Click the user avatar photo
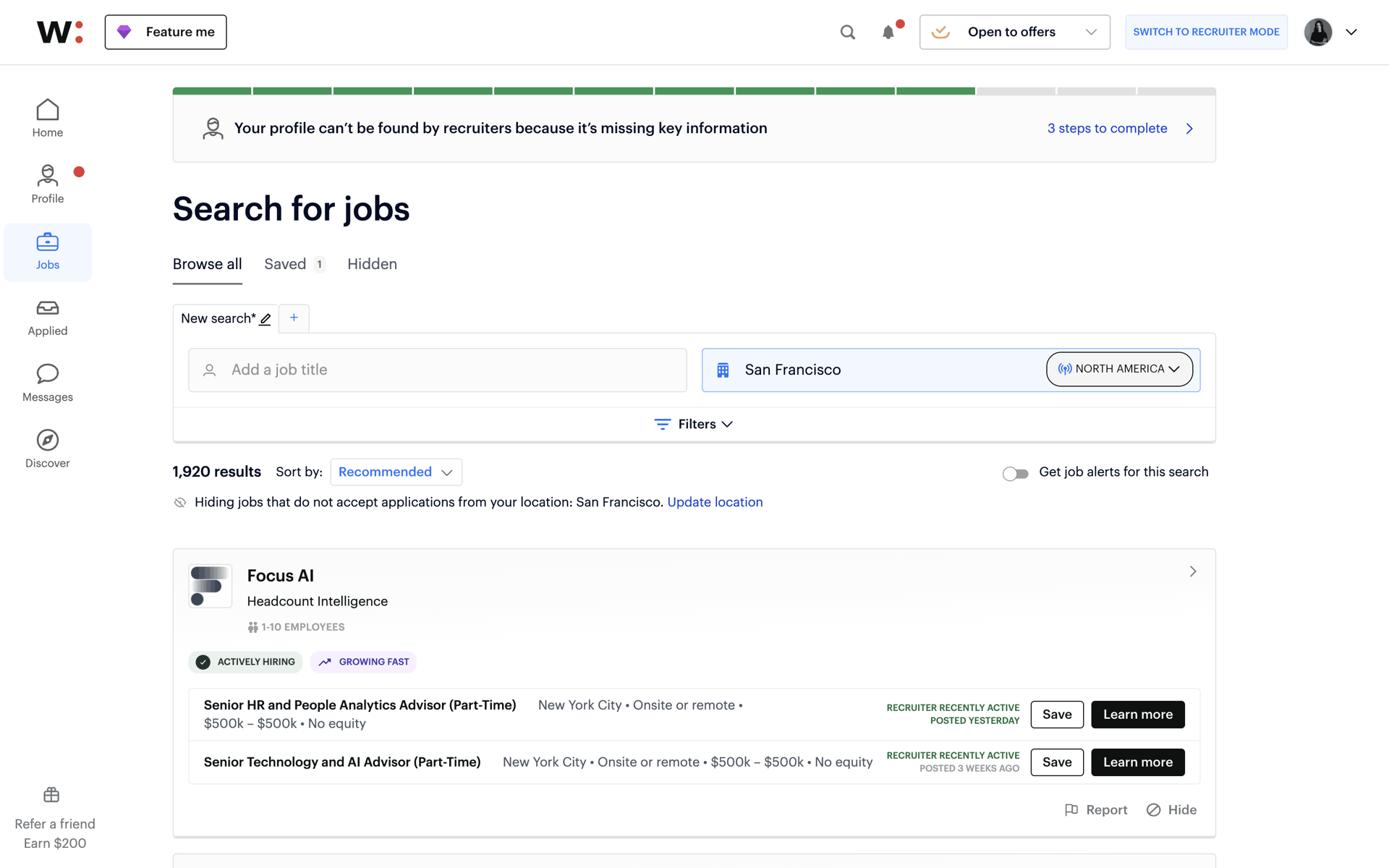1389x868 pixels. tap(1318, 32)
